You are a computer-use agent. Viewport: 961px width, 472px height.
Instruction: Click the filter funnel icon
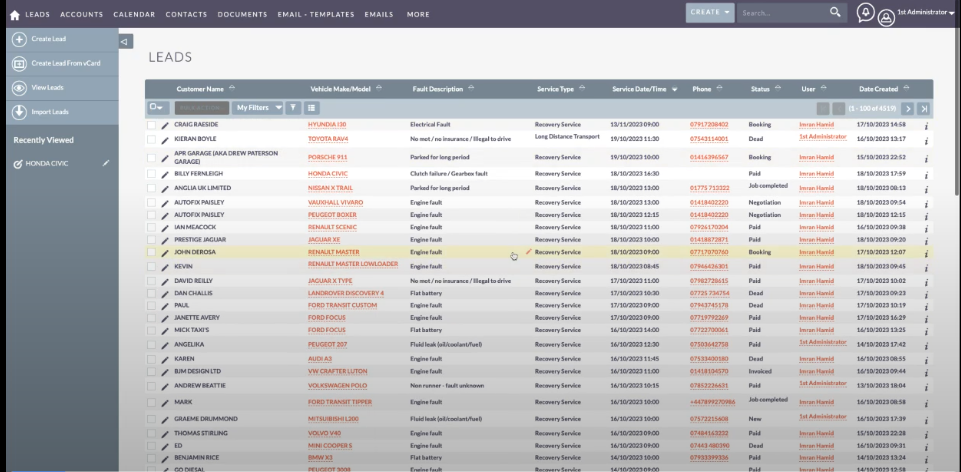click(x=293, y=107)
